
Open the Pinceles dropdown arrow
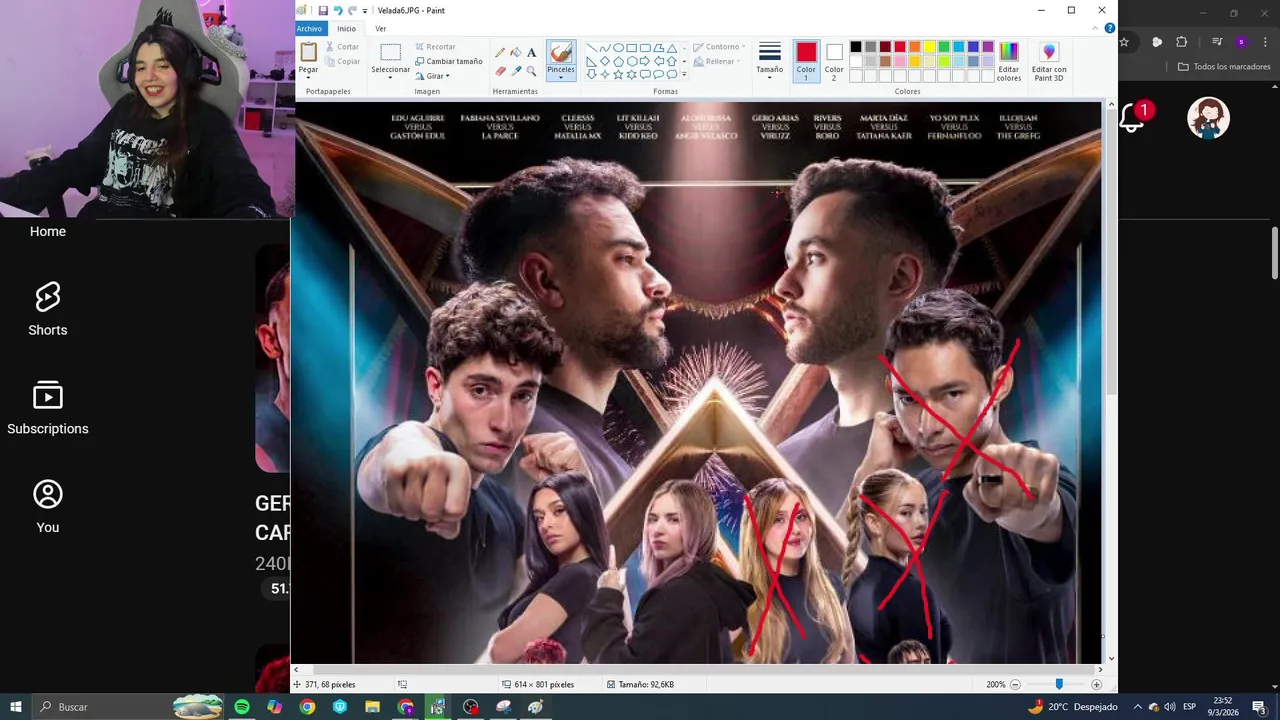pos(561,78)
